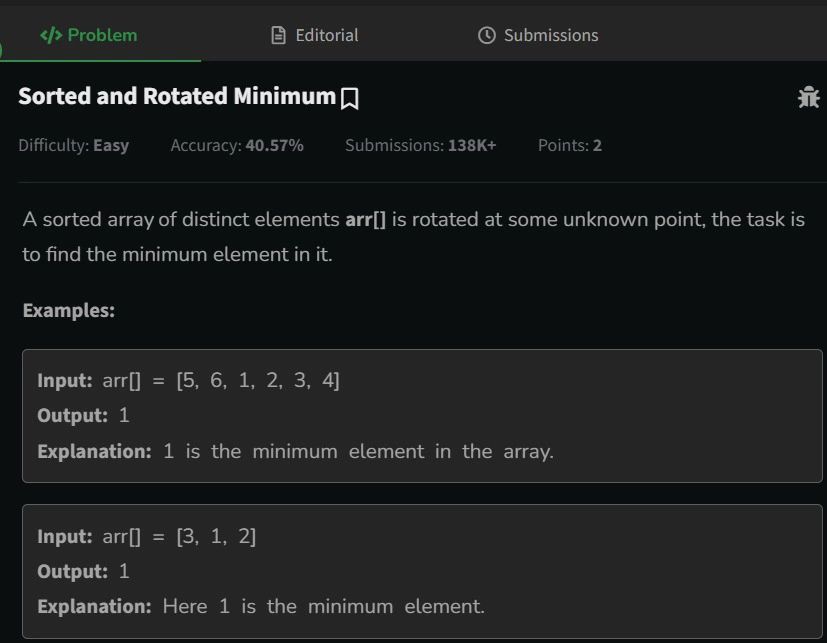The height and width of the screenshot is (643, 827).
Task: Click the Submissions 138K+ statistic
Action: (x=420, y=145)
